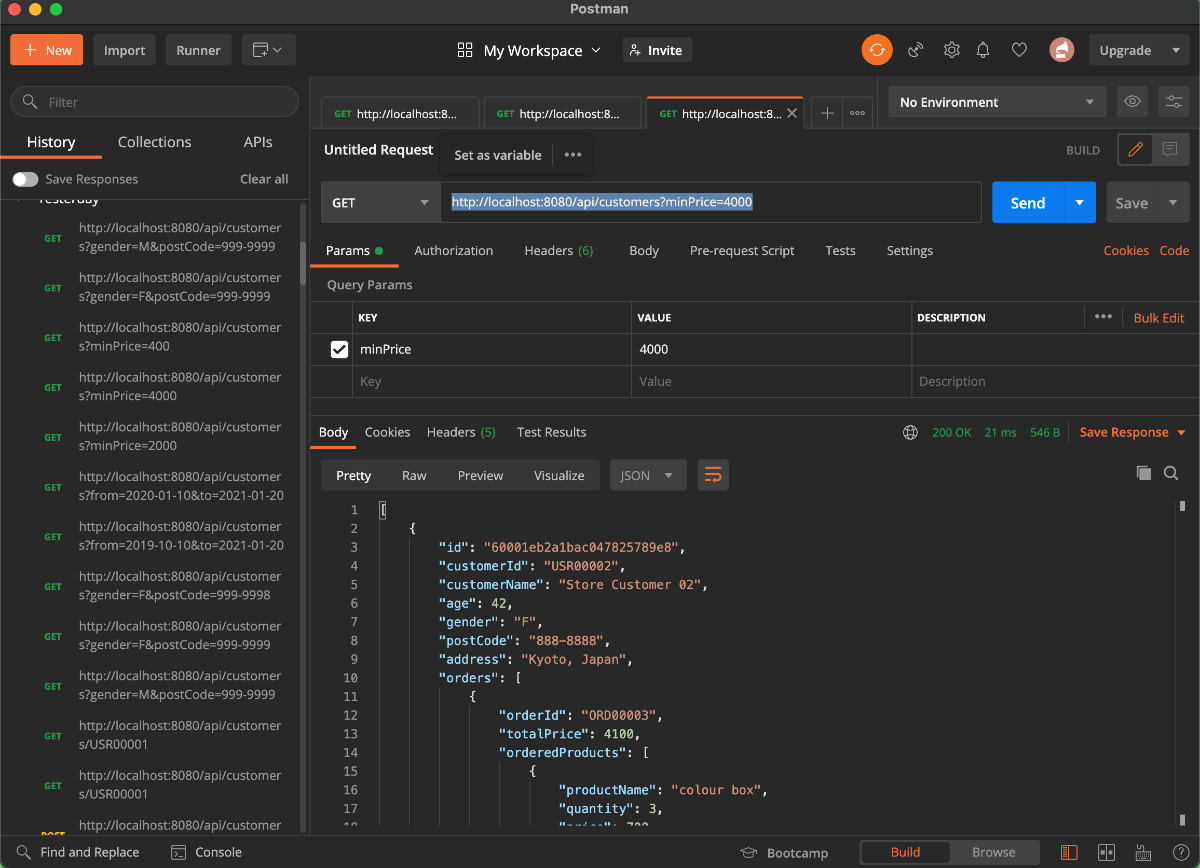Open the Cookies link
The image size is (1200, 868).
point(1126,250)
